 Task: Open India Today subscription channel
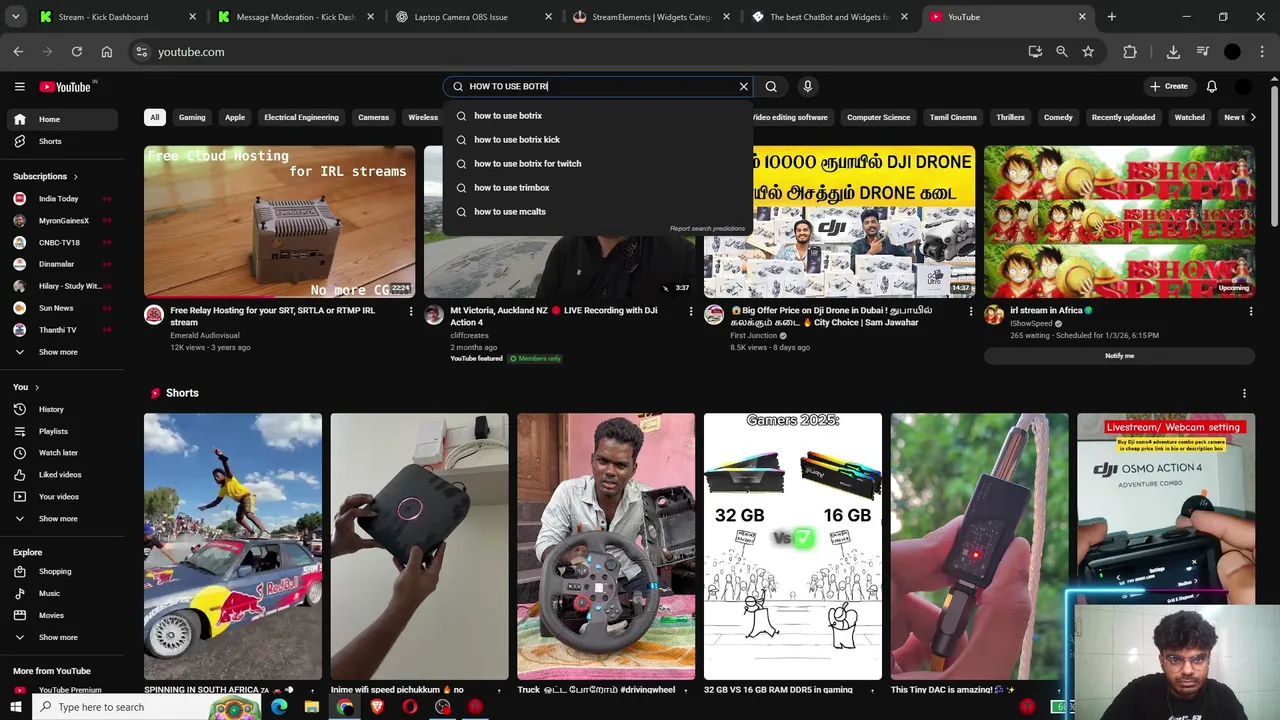click(x=58, y=199)
